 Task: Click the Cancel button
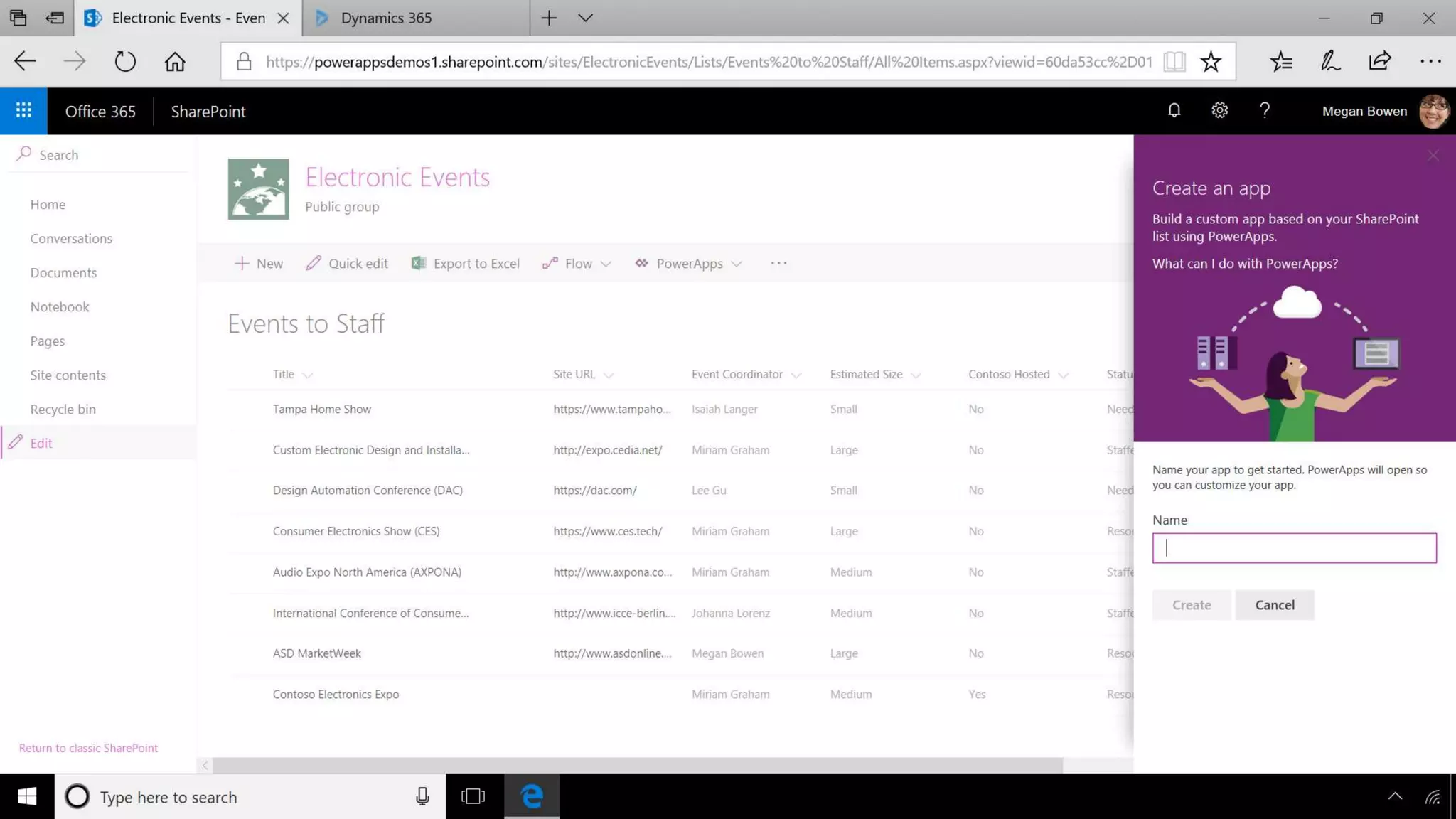pos(1274,605)
